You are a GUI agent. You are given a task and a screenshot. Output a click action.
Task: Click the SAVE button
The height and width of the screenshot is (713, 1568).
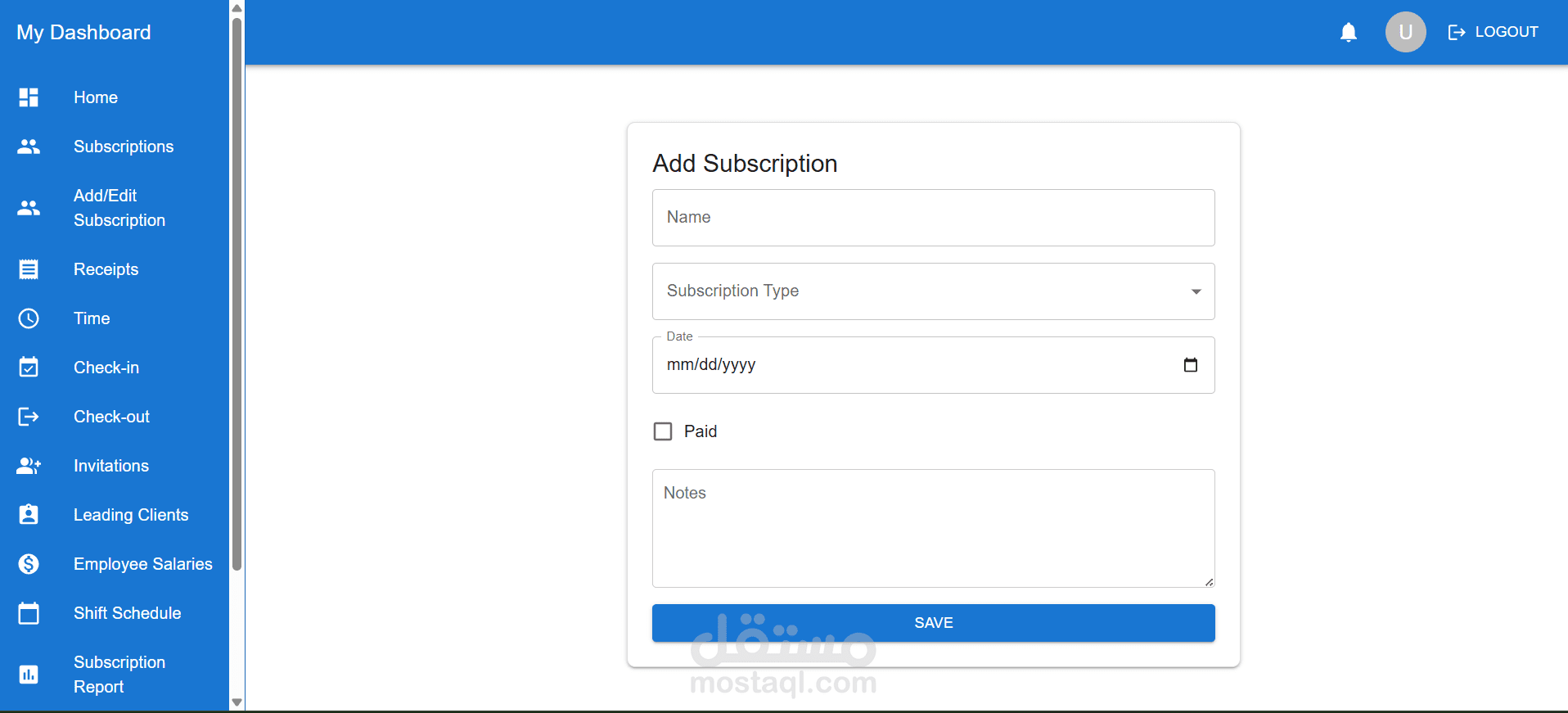tap(934, 623)
